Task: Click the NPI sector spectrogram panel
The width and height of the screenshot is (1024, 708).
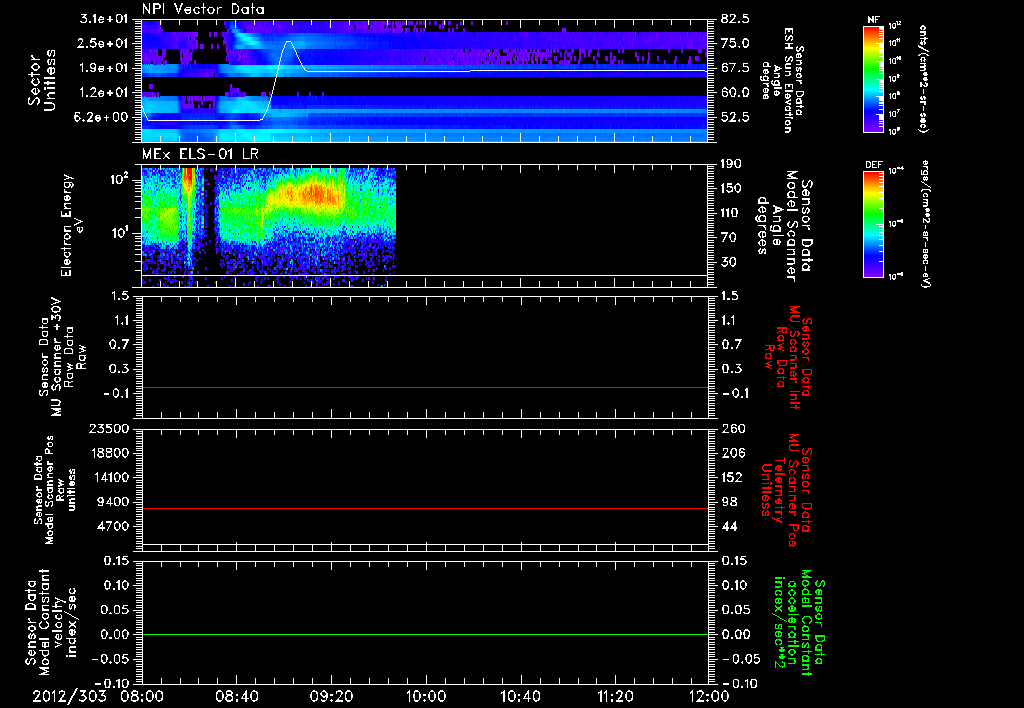Action: pos(424,81)
